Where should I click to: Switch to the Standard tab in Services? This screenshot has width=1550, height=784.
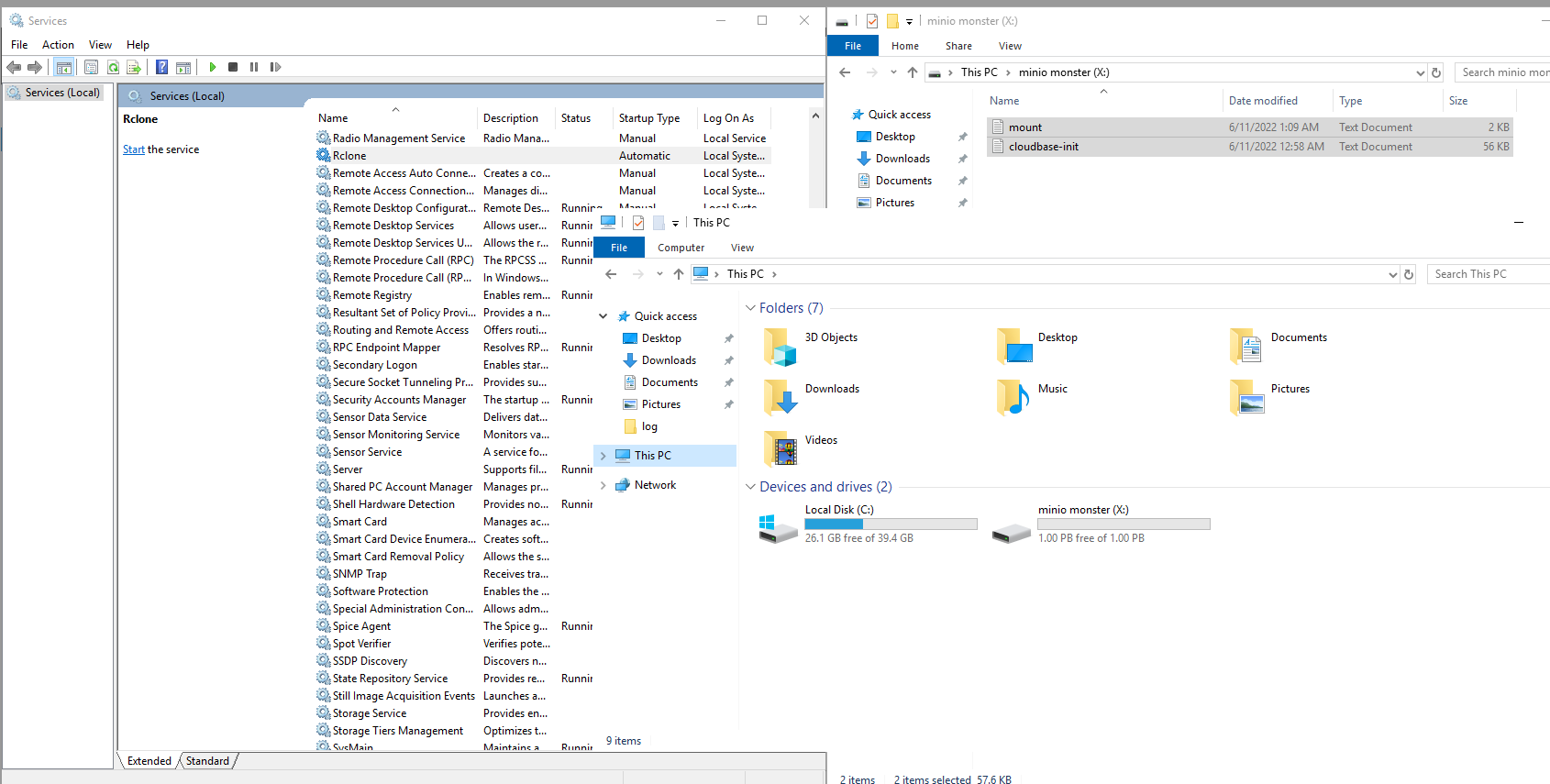[x=208, y=761]
